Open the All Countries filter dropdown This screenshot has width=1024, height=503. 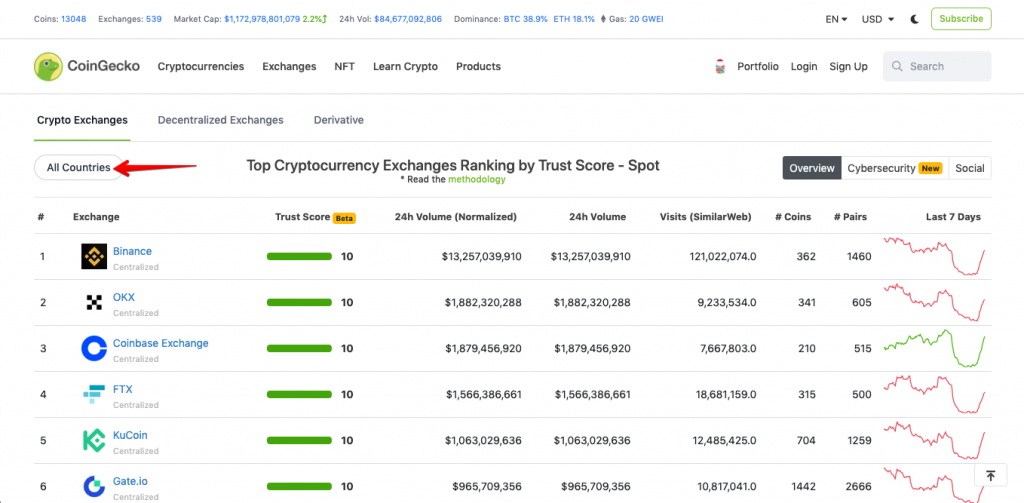[x=78, y=167]
